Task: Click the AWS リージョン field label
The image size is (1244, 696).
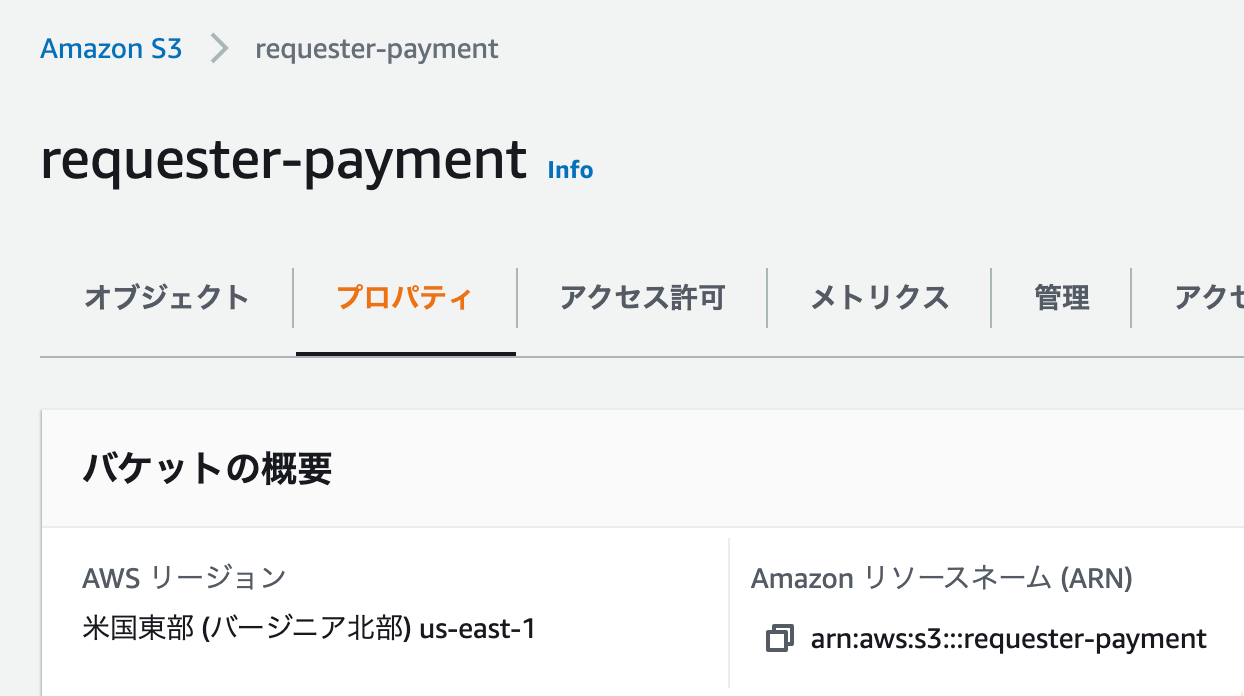Action: (x=184, y=577)
